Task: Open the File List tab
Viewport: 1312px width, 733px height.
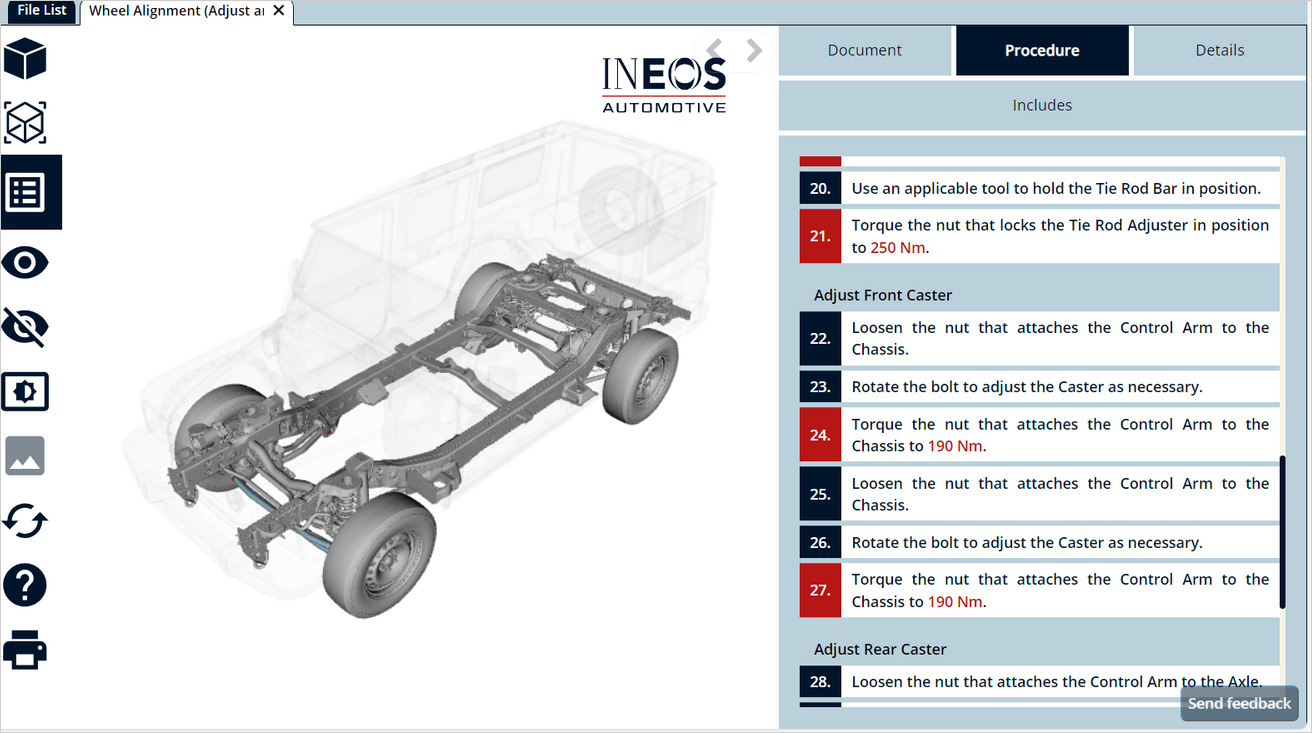Action: pos(42,10)
